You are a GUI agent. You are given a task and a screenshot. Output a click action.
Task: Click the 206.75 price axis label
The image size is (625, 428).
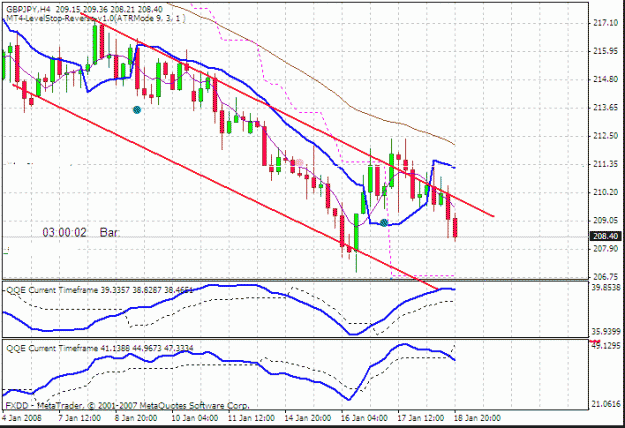tap(605, 277)
